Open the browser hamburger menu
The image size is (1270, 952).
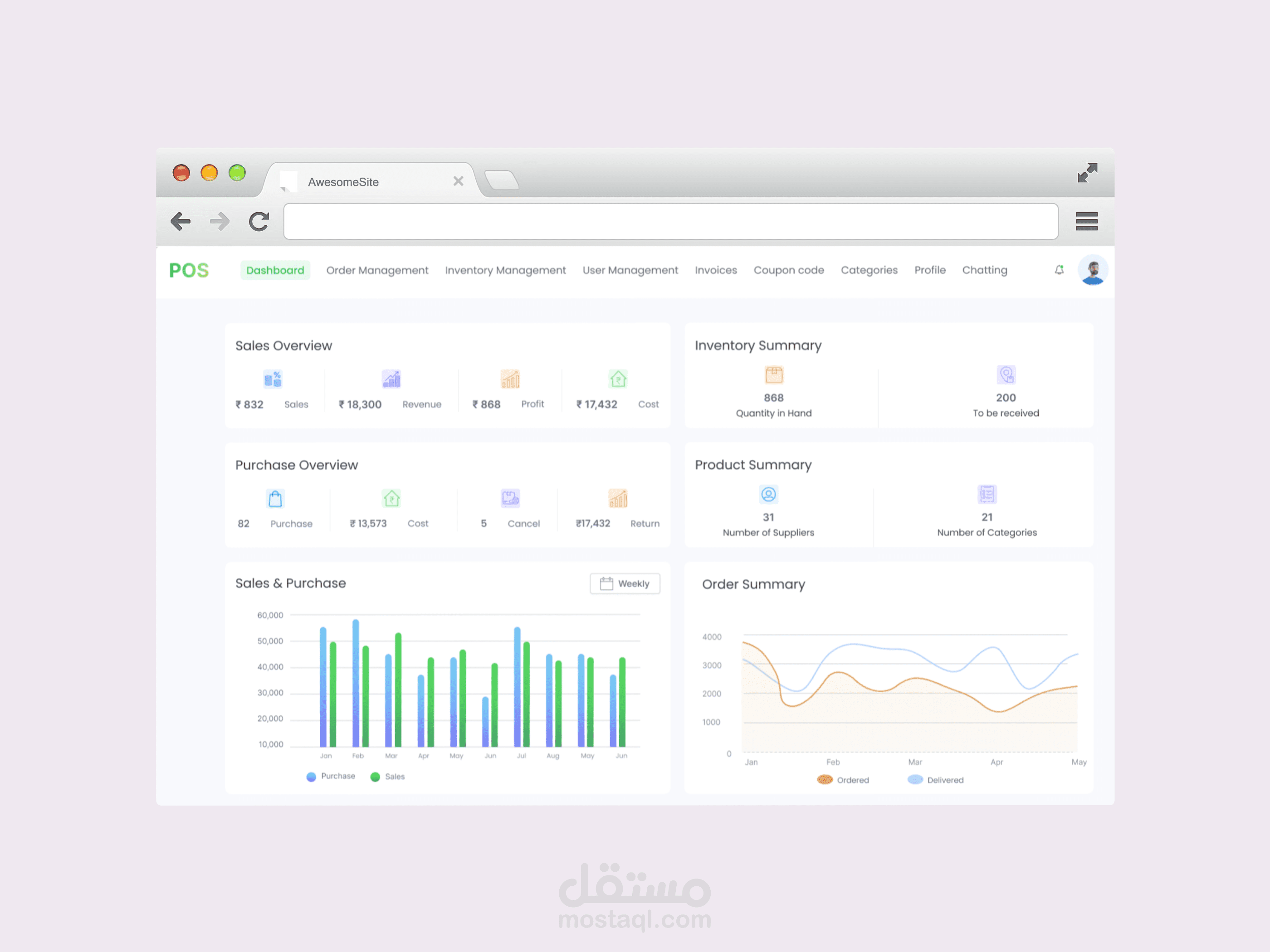click(1086, 221)
